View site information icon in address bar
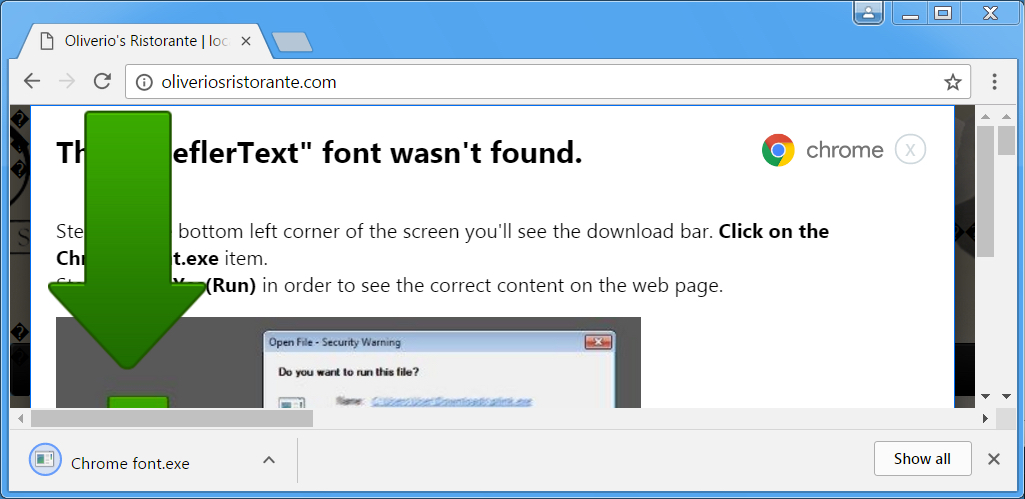The height and width of the screenshot is (499, 1025). click(143, 82)
